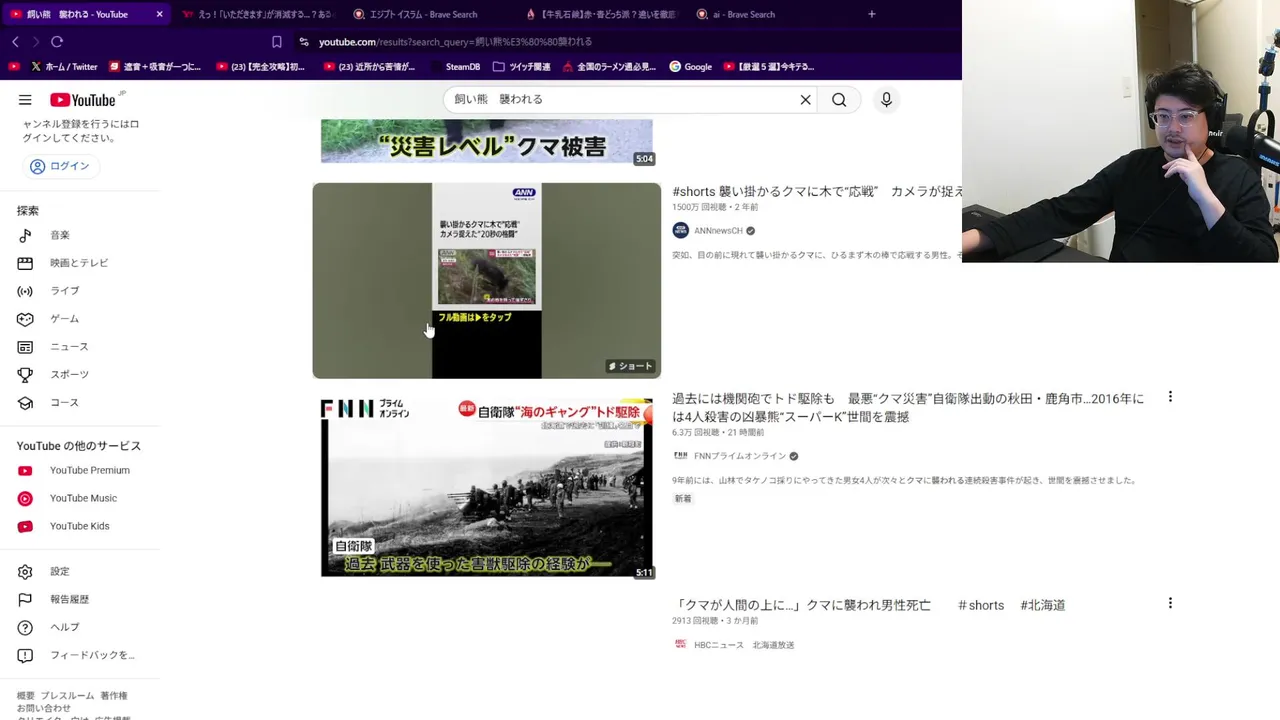The width and height of the screenshot is (1280, 720).
Task: Click ANNnewsCH channel avatar icon
Action: (x=681, y=231)
